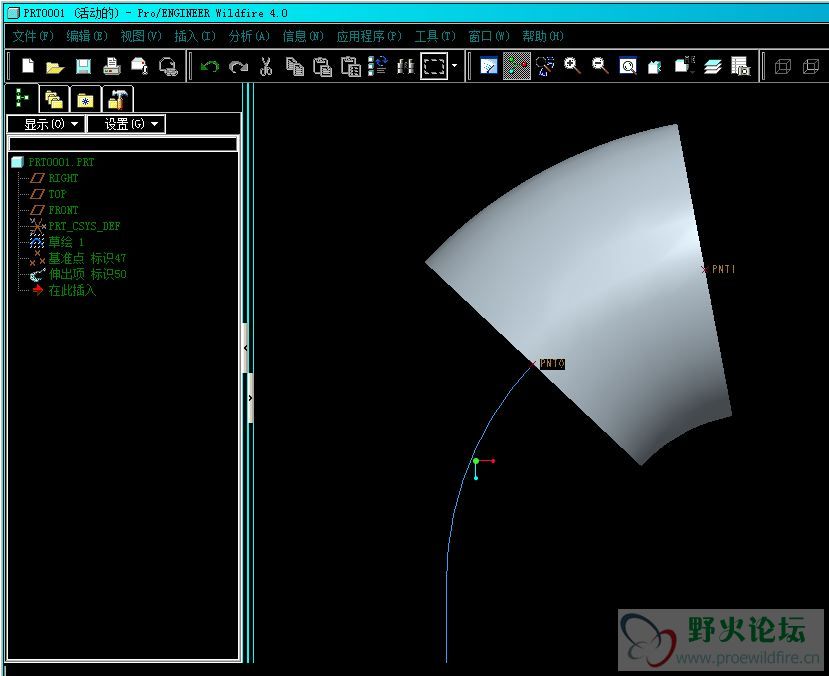The image size is (829, 676).
Task: Click the send mail with attachment icon
Action: click(x=140, y=66)
